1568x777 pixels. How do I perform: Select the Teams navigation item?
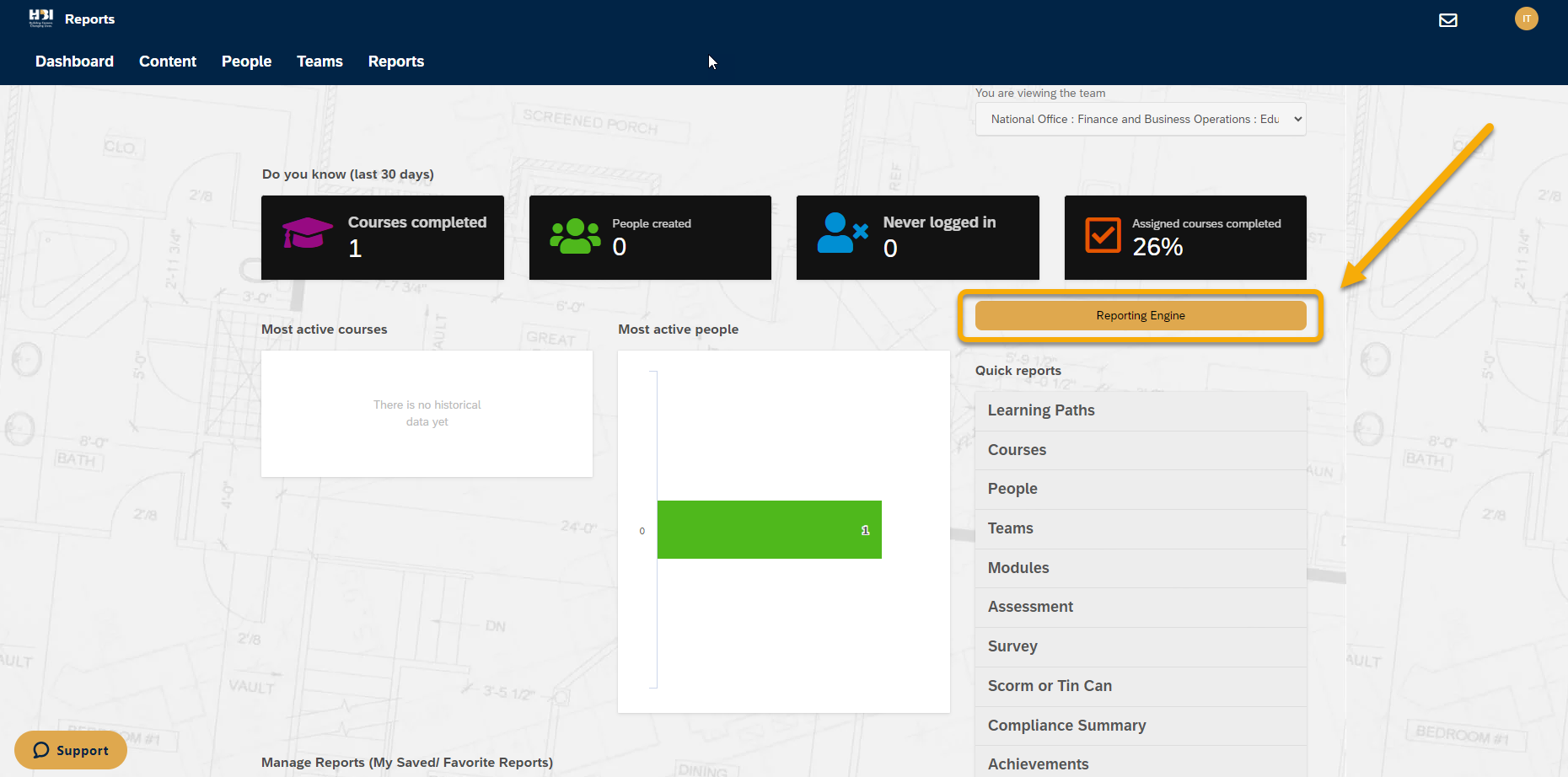[x=320, y=62]
